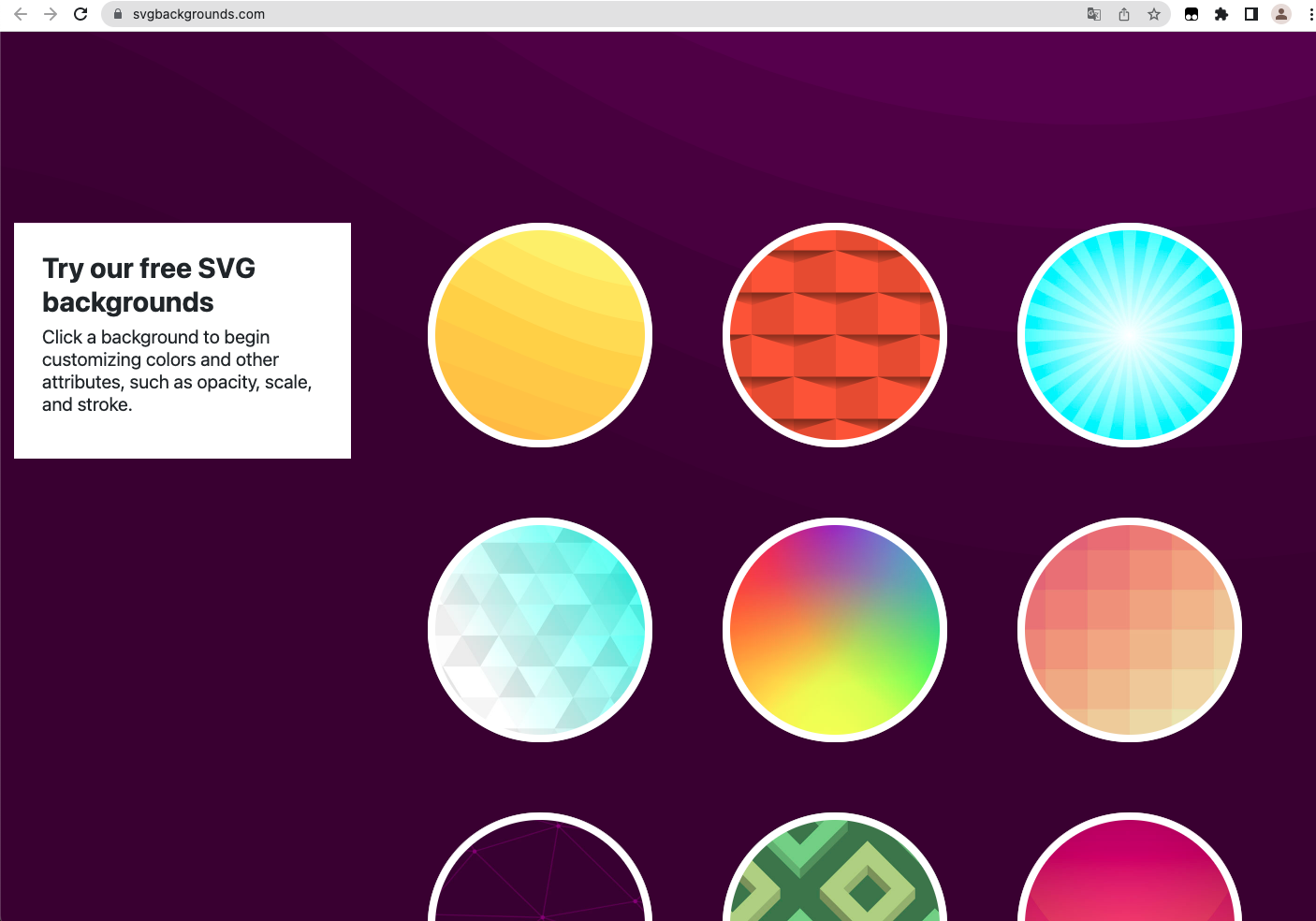Open the black extension icon in the toolbar

(1192, 14)
